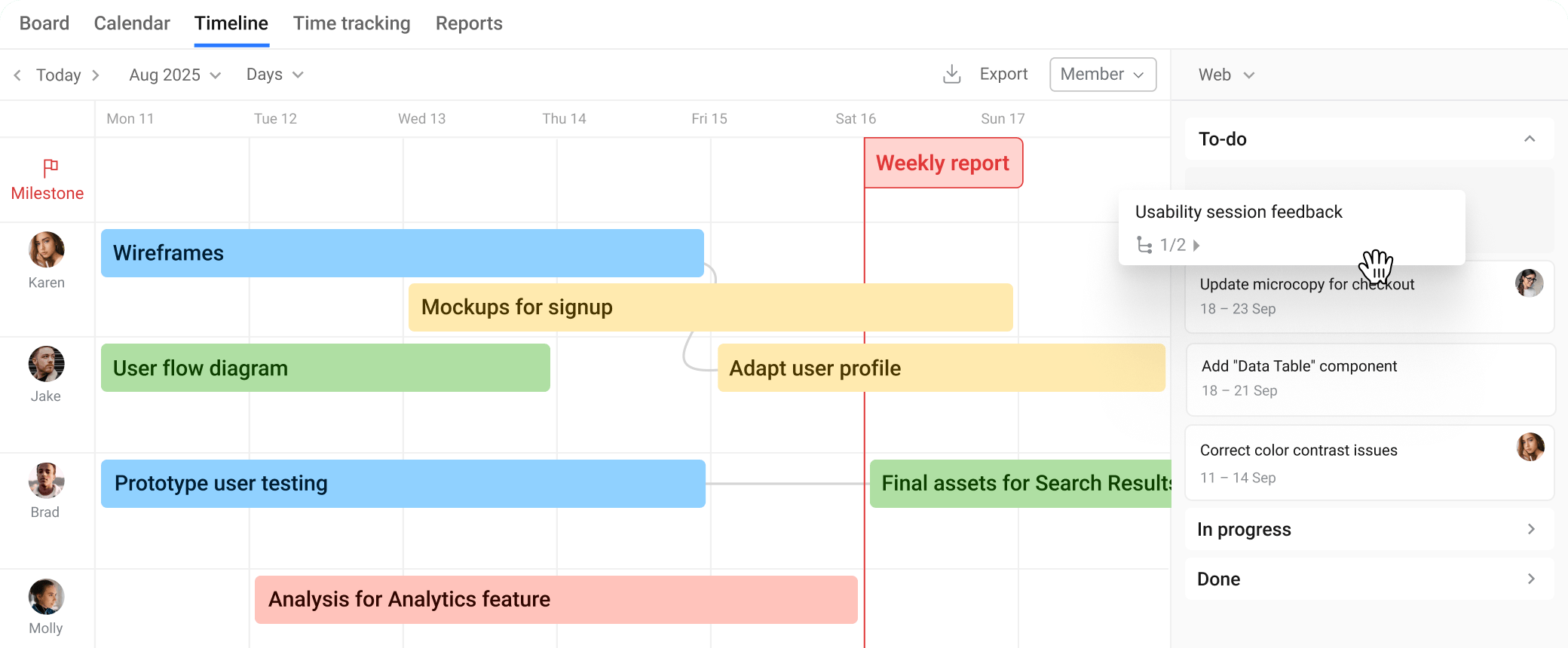Open the Days view scale dropdown
1568x648 pixels.
pos(274,75)
